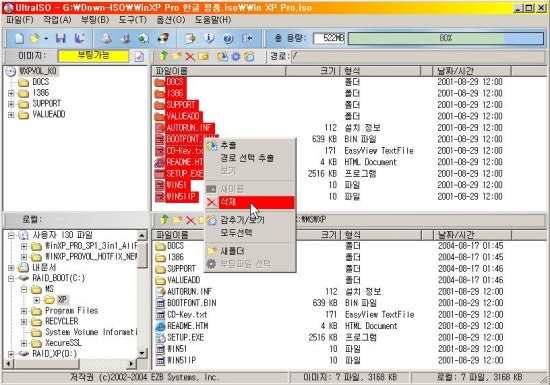Click the Save floppy disk icon
Image resolution: width=550 pixels, height=385 pixels.
tap(61, 38)
